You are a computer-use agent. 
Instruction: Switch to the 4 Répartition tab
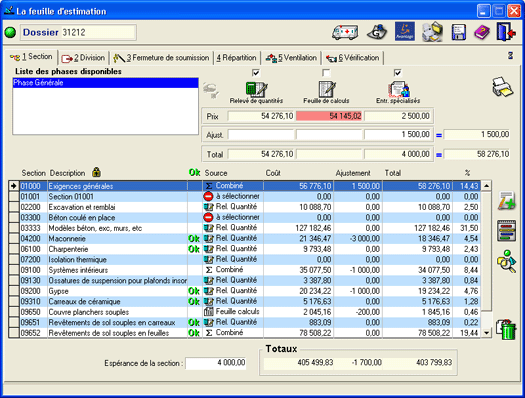point(236,58)
